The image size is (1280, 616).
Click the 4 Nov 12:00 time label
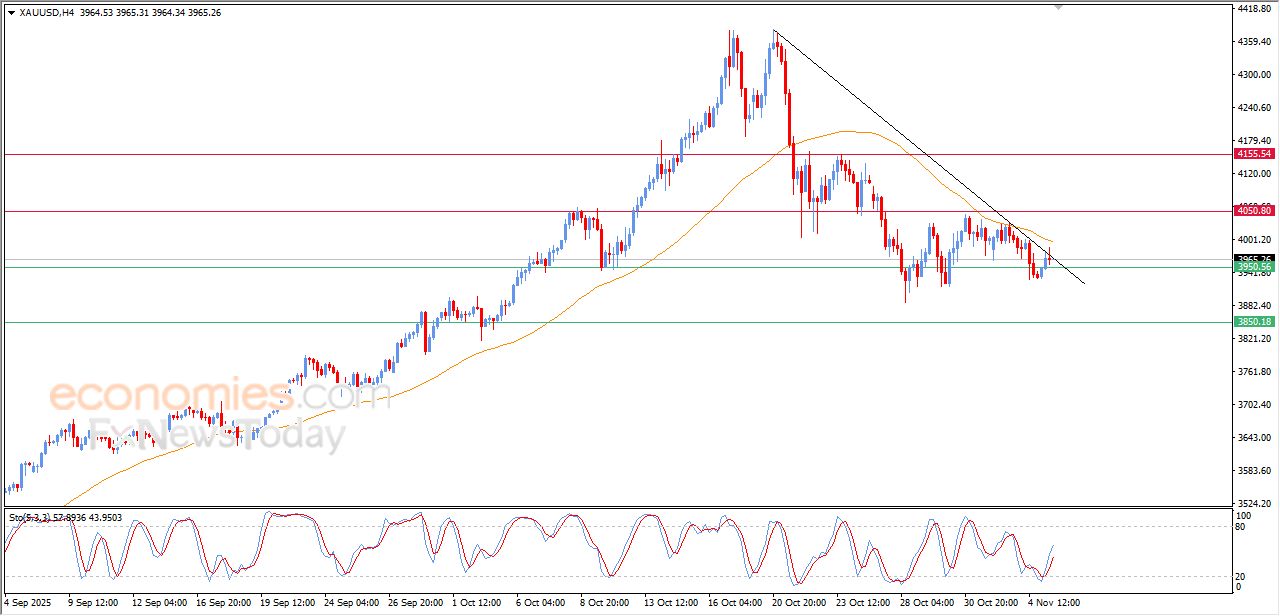(x=1056, y=603)
